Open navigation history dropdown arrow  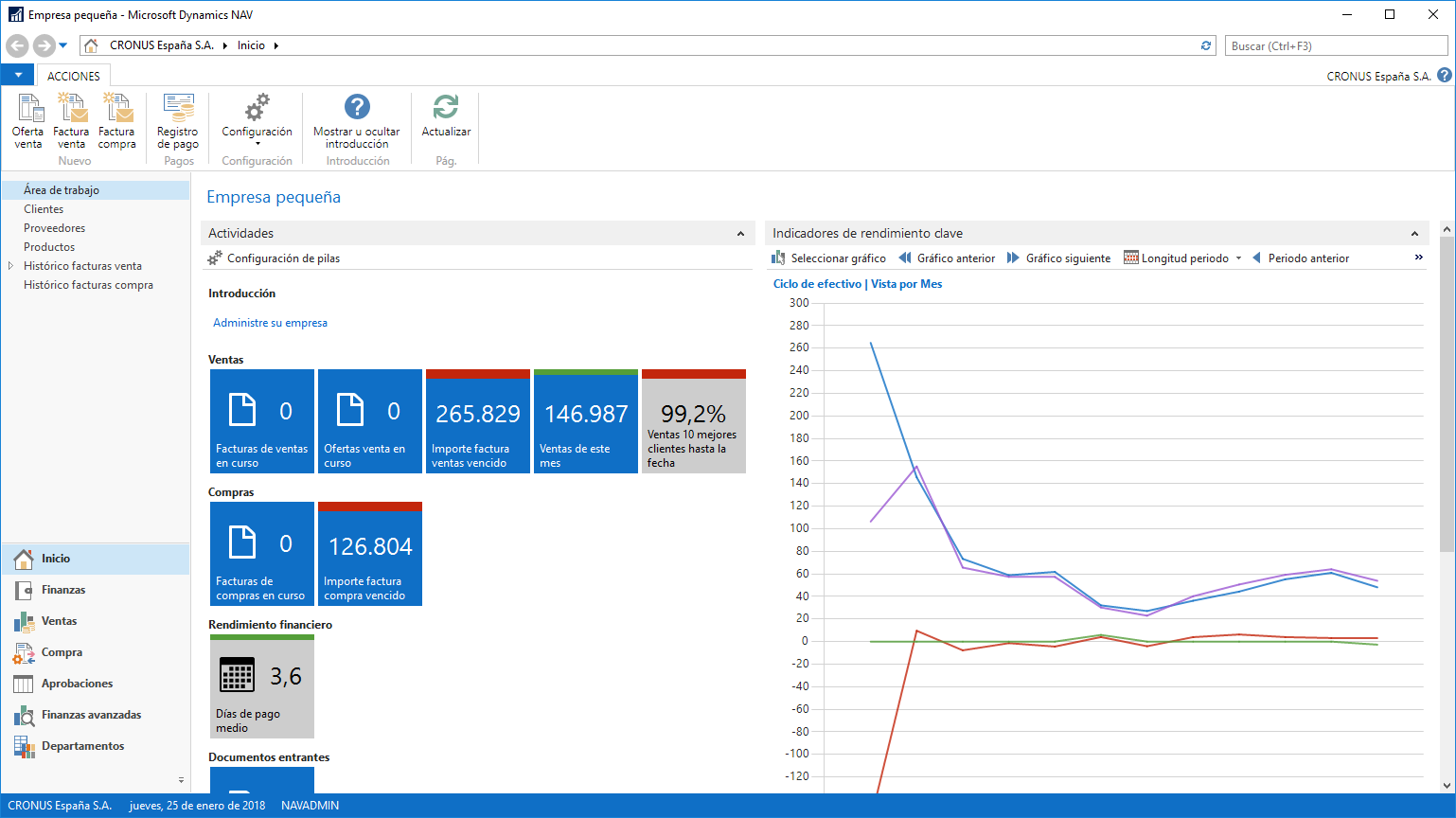pos(63,45)
